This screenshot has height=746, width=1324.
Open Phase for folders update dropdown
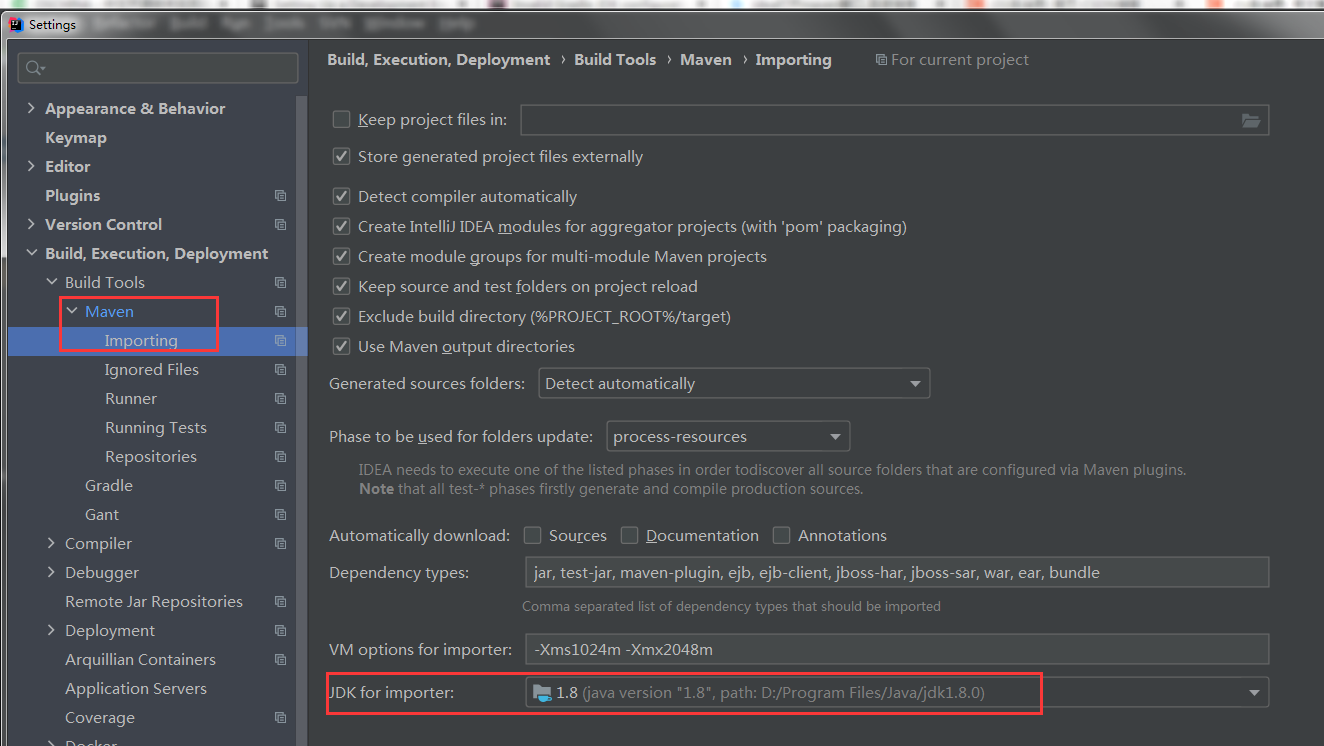pyautogui.click(x=728, y=437)
